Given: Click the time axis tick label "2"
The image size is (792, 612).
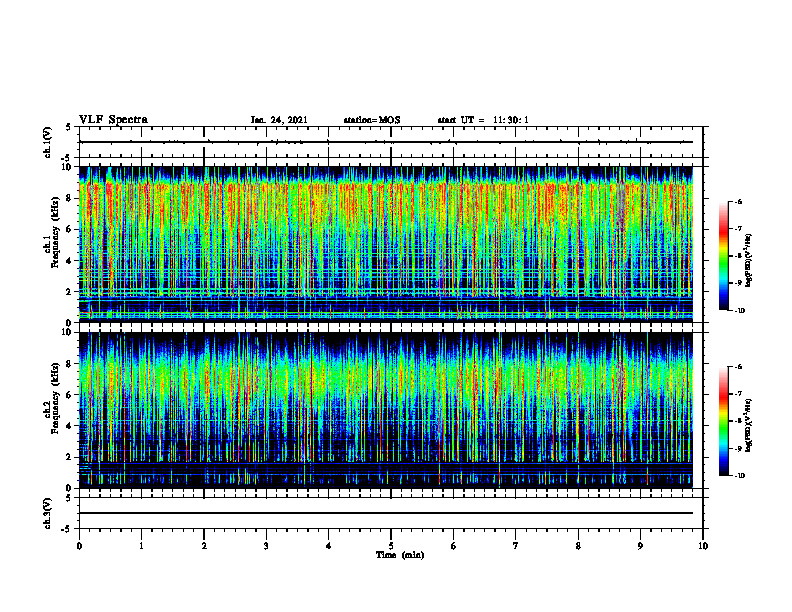Looking at the screenshot, I should point(204,546).
